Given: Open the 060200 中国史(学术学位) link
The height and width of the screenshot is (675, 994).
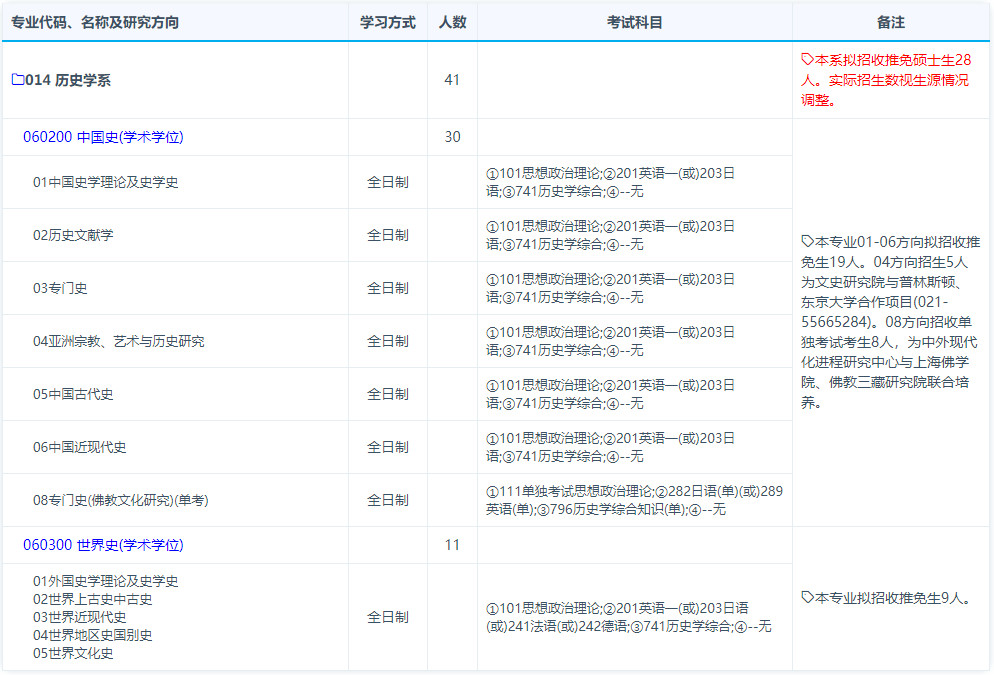Looking at the screenshot, I should [103, 137].
